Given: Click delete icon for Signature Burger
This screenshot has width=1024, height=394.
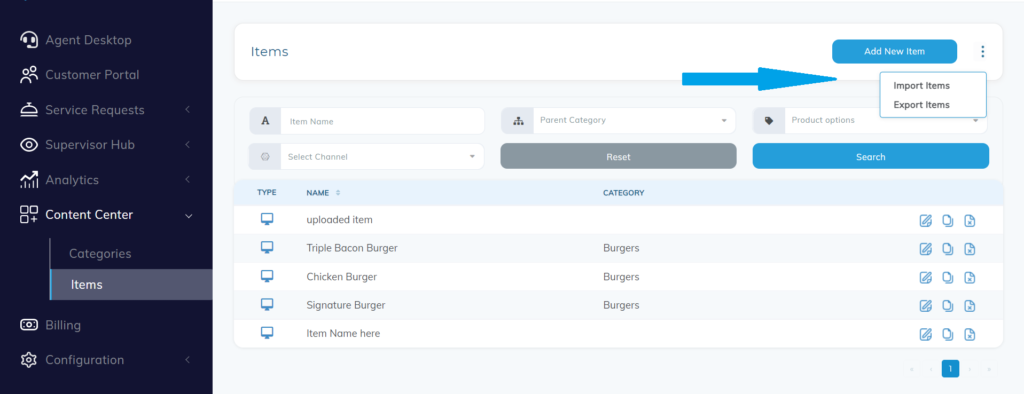Looking at the screenshot, I should click(x=970, y=305).
